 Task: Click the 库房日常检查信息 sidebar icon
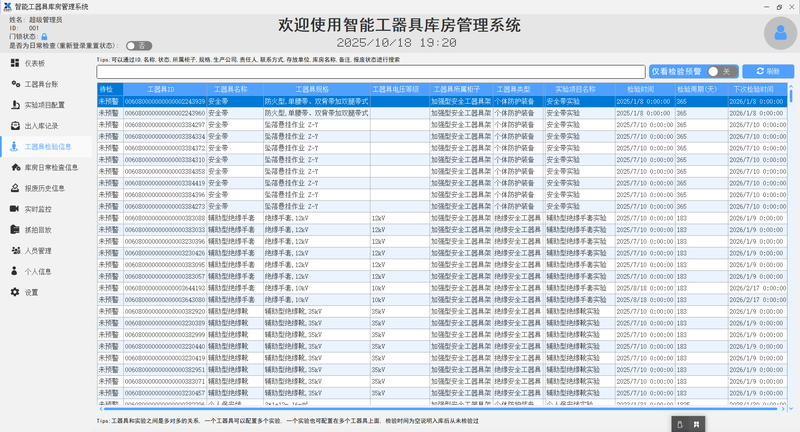pyautogui.click(x=15, y=167)
